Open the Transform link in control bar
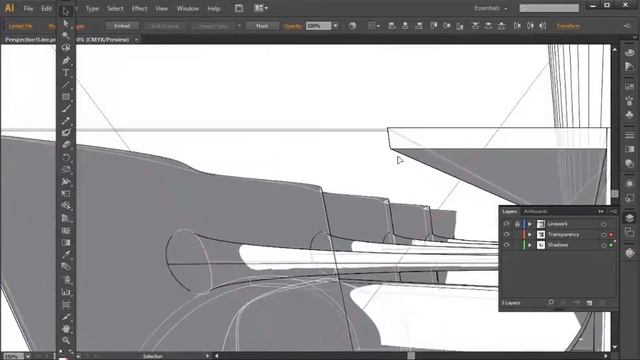This screenshot has width=640, height=360. tap(568, 26)
